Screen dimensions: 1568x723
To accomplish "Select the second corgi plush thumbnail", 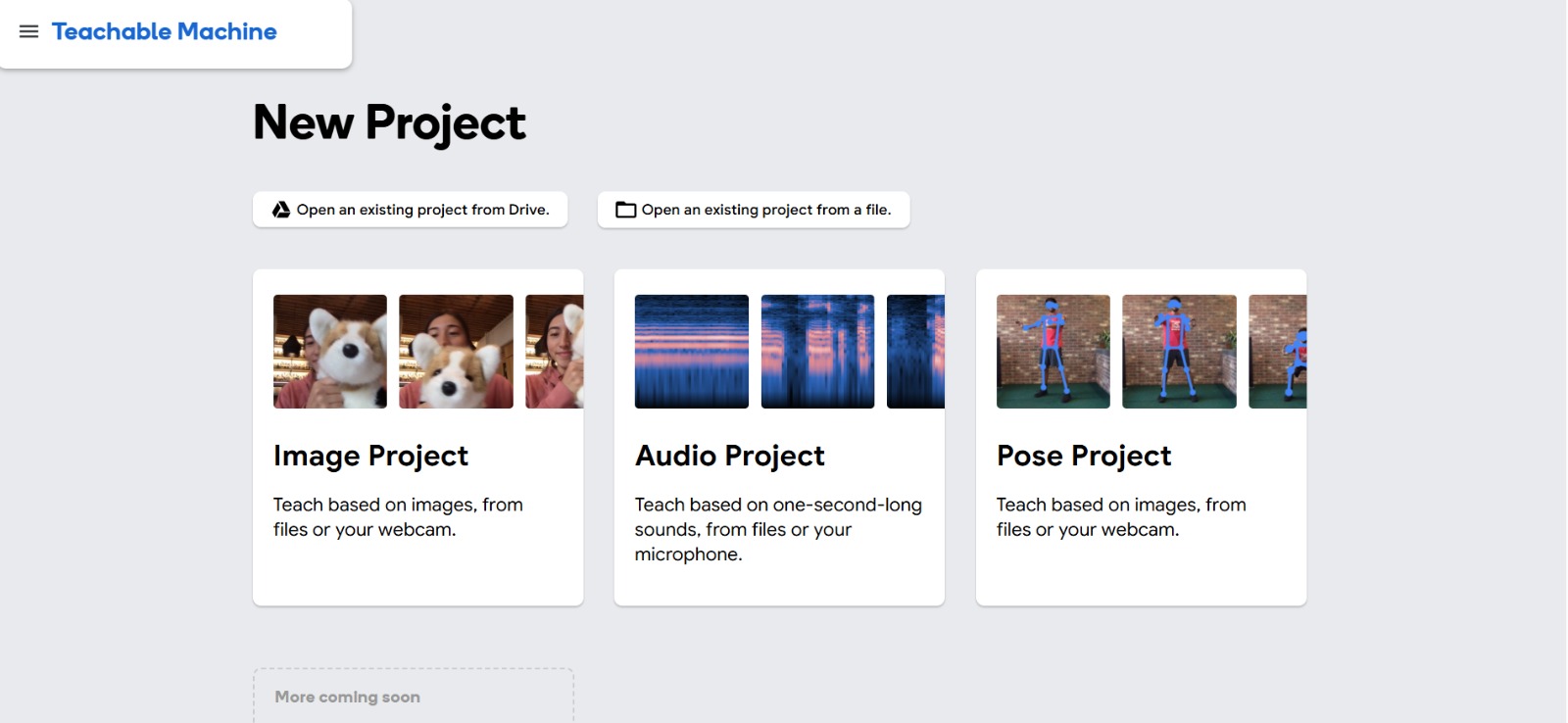I will [456, 352].
